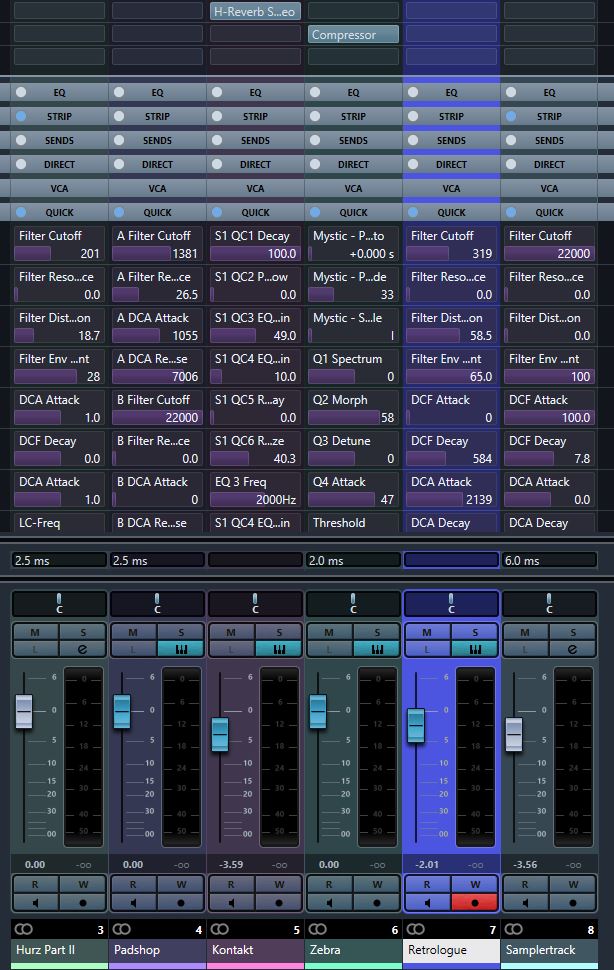Expand the SENDS section on Kontakt channel

[x=255, y=140]
